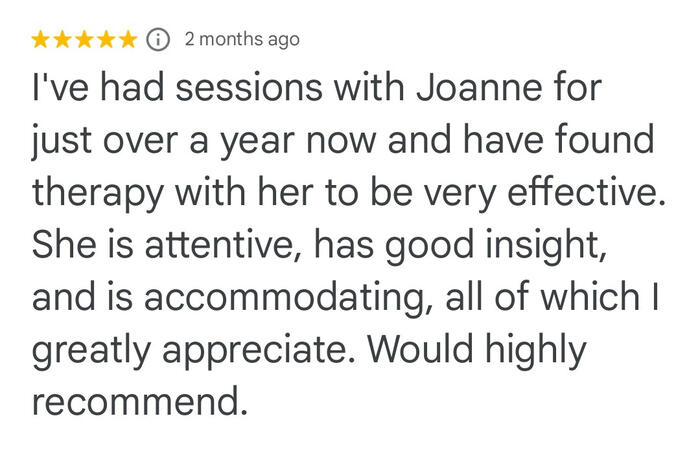
Task: Click the third yellow rating star
Action: 85,40
